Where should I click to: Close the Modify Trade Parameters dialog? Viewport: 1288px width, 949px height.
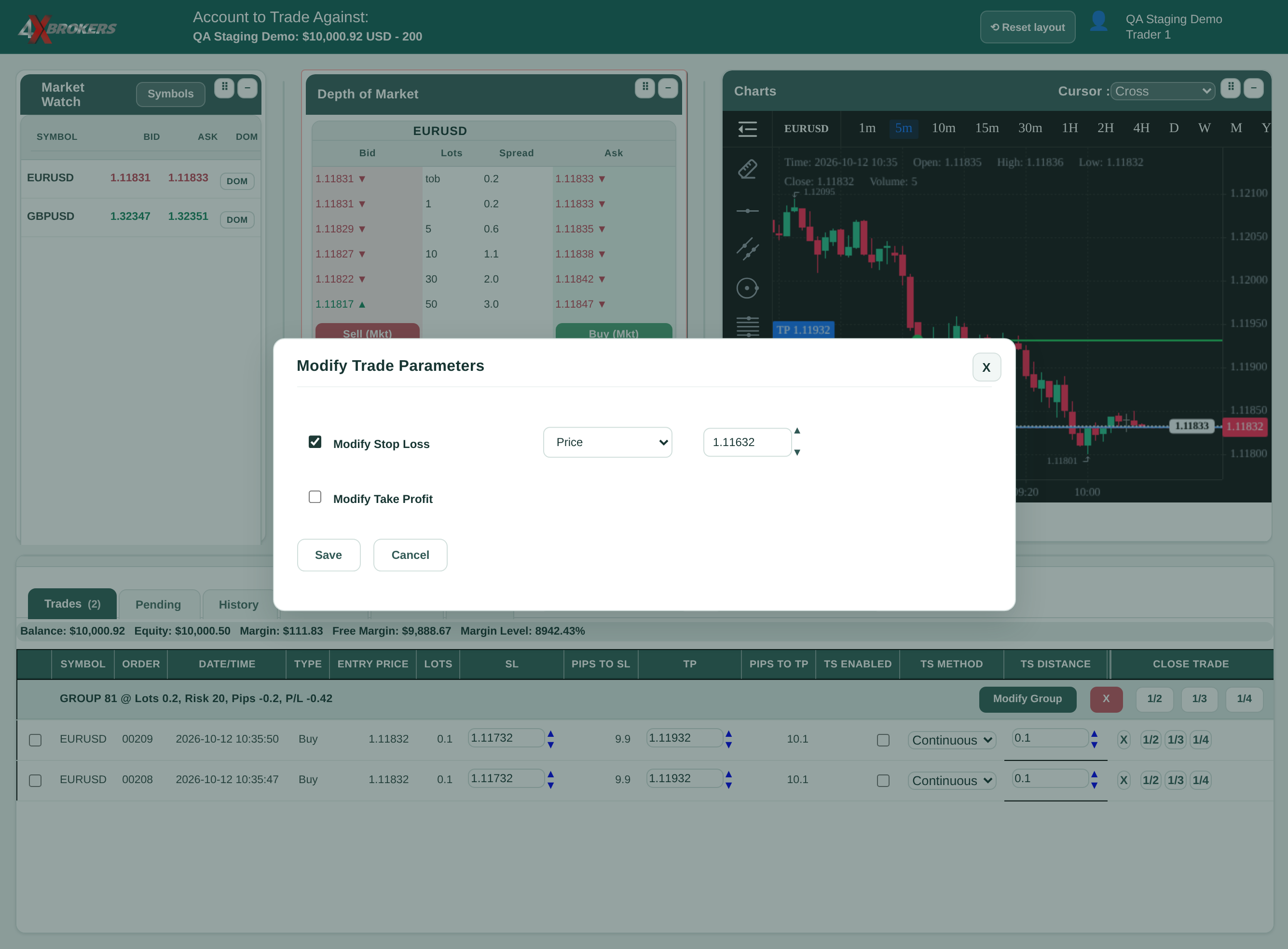tap(986, 367)
